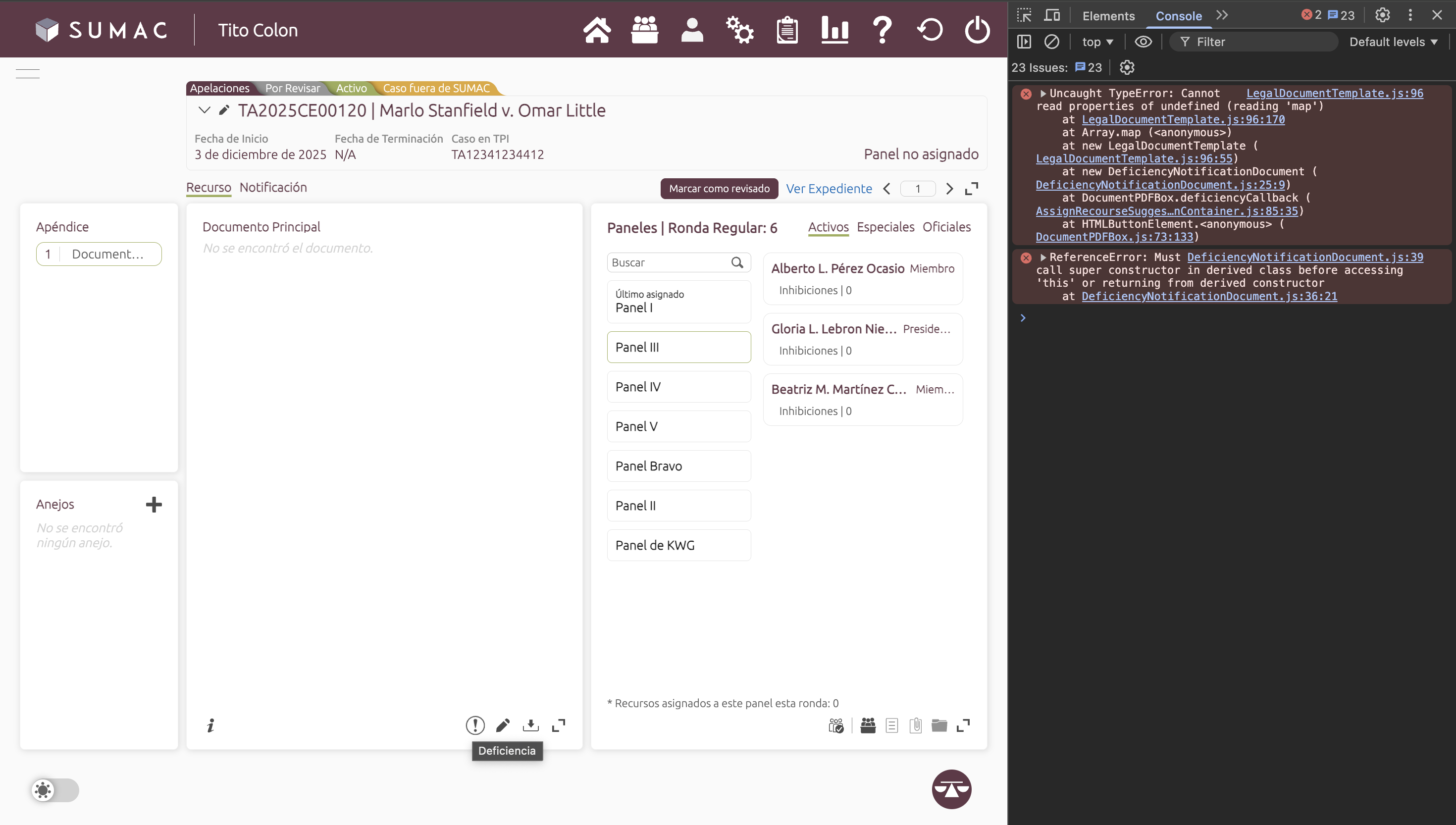1456x825 pixels.
Task: Open the Ver Expediente link
Action: tap(828, 189)
